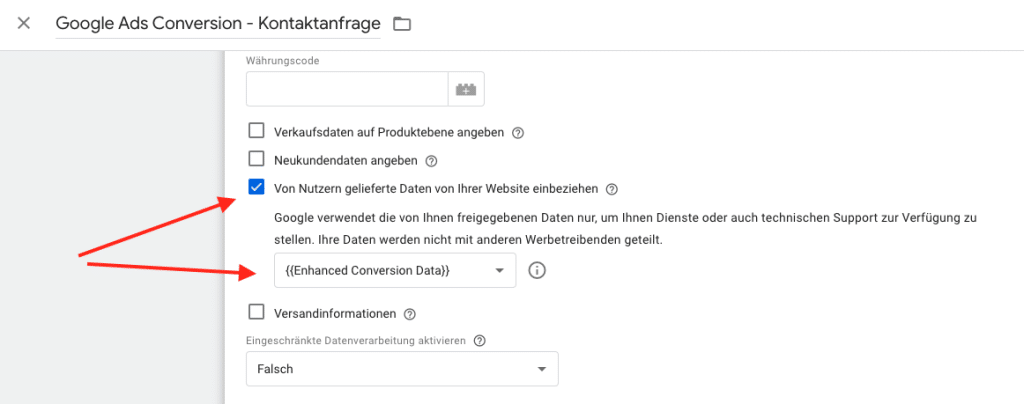Open the Falsch dropdown

(x=402, y=369)
